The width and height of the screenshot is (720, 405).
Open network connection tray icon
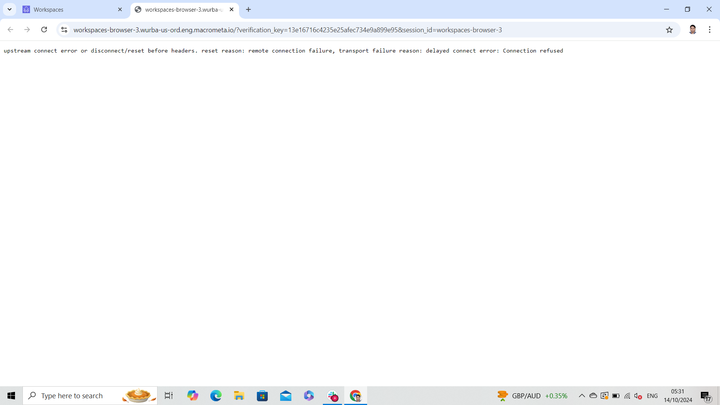pos(627,395)
